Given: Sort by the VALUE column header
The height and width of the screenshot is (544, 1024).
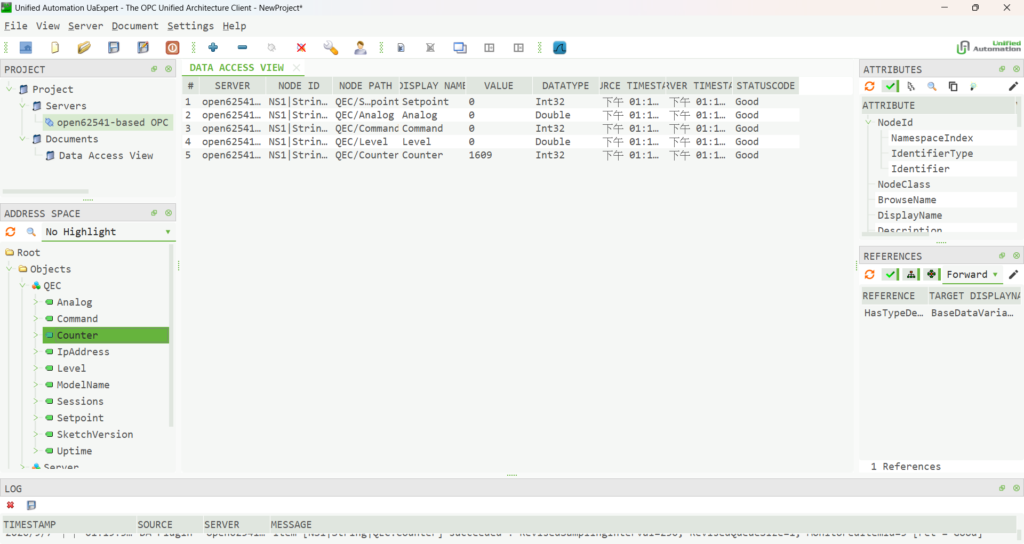Looking at the screenshot, I should [x=498, y=86].
